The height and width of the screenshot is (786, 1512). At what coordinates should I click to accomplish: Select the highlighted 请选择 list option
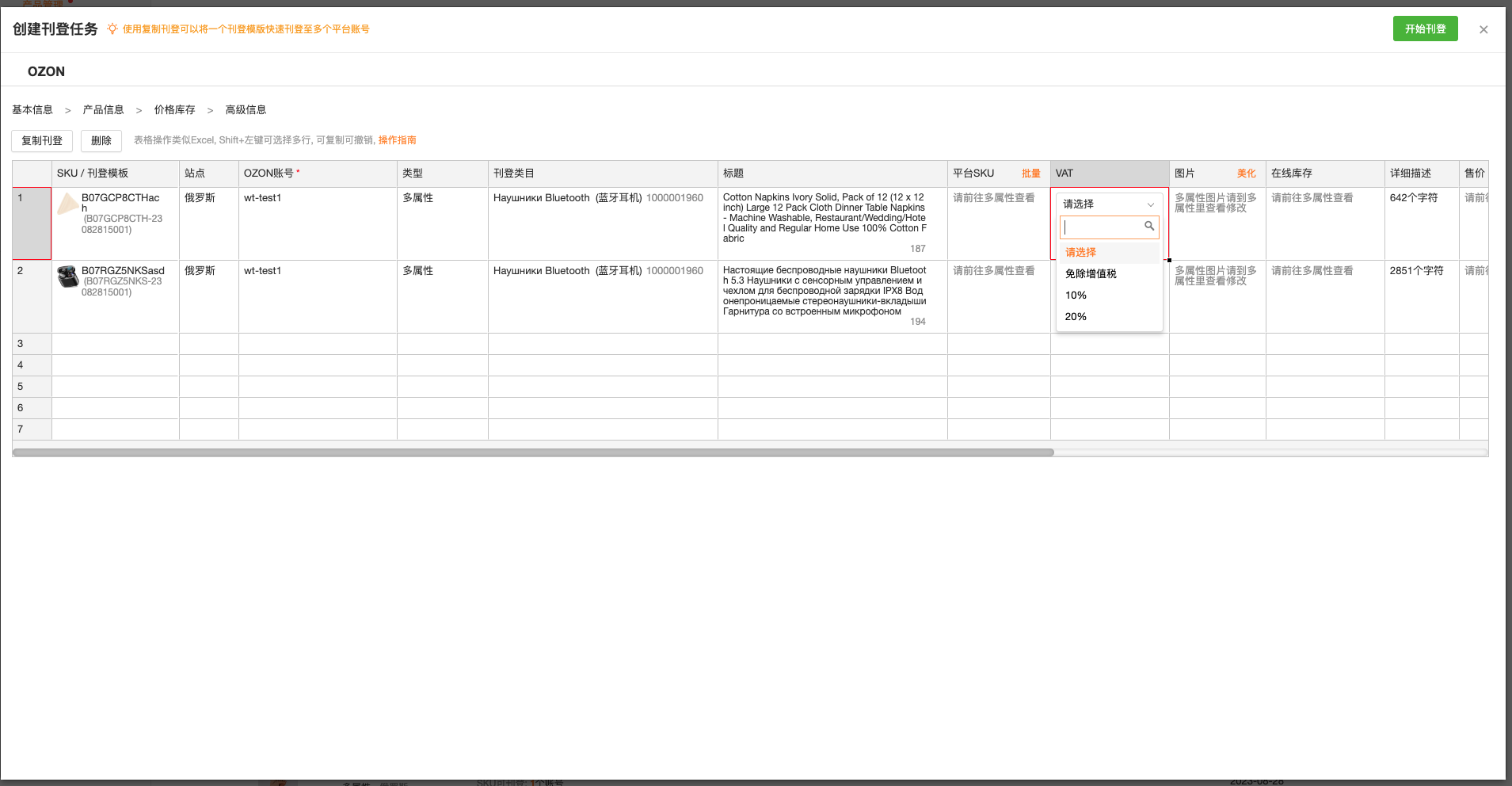1080,253
